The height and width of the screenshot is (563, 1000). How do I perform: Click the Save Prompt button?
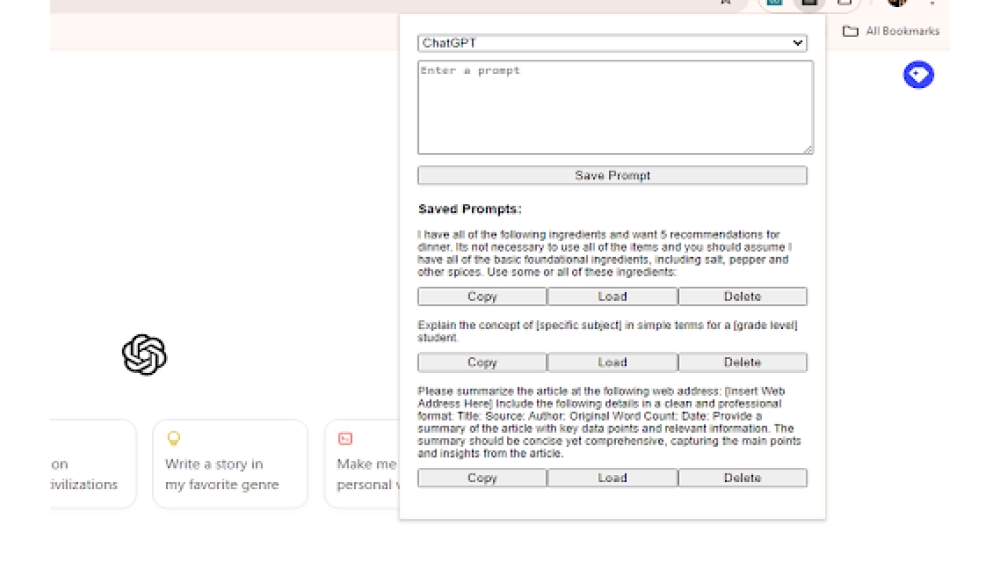pos(612,175)
